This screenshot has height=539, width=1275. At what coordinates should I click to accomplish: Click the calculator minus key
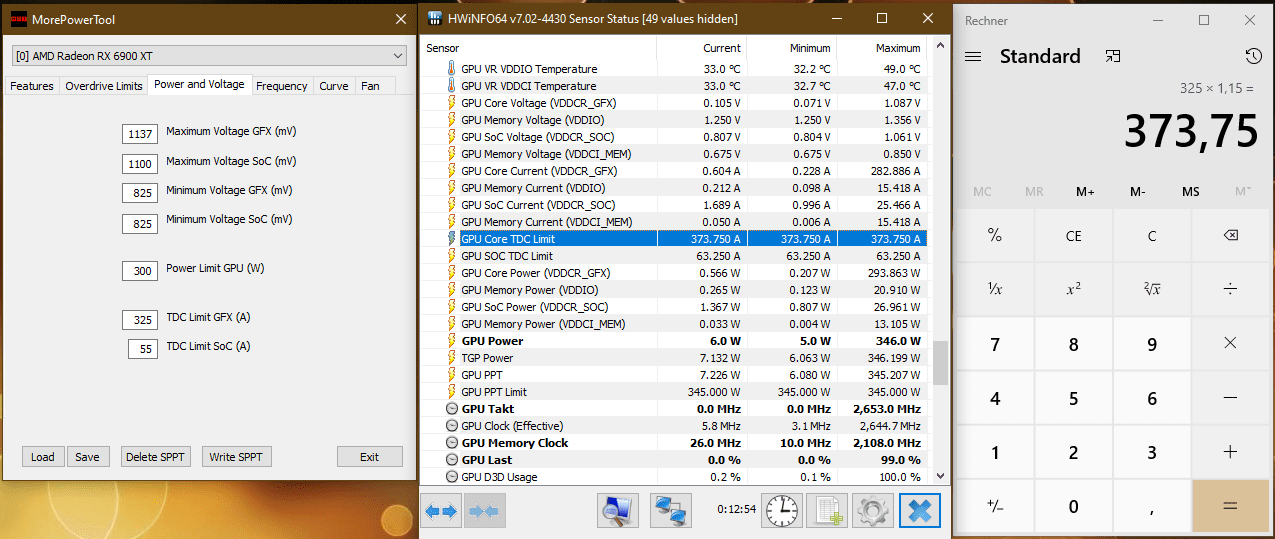(x=1230, y=398)
